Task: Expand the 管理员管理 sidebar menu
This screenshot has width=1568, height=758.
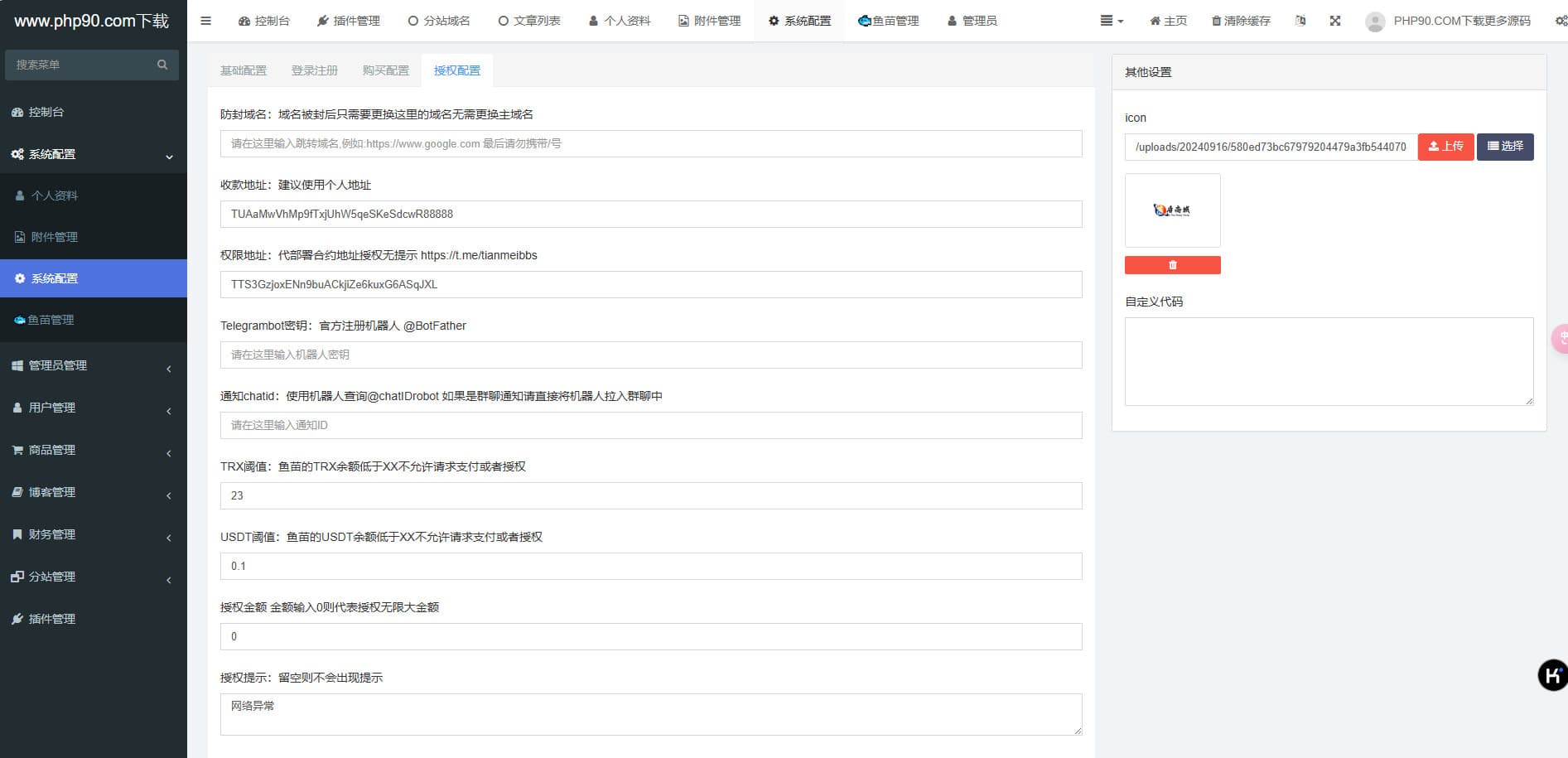Action: pos(93,365)
